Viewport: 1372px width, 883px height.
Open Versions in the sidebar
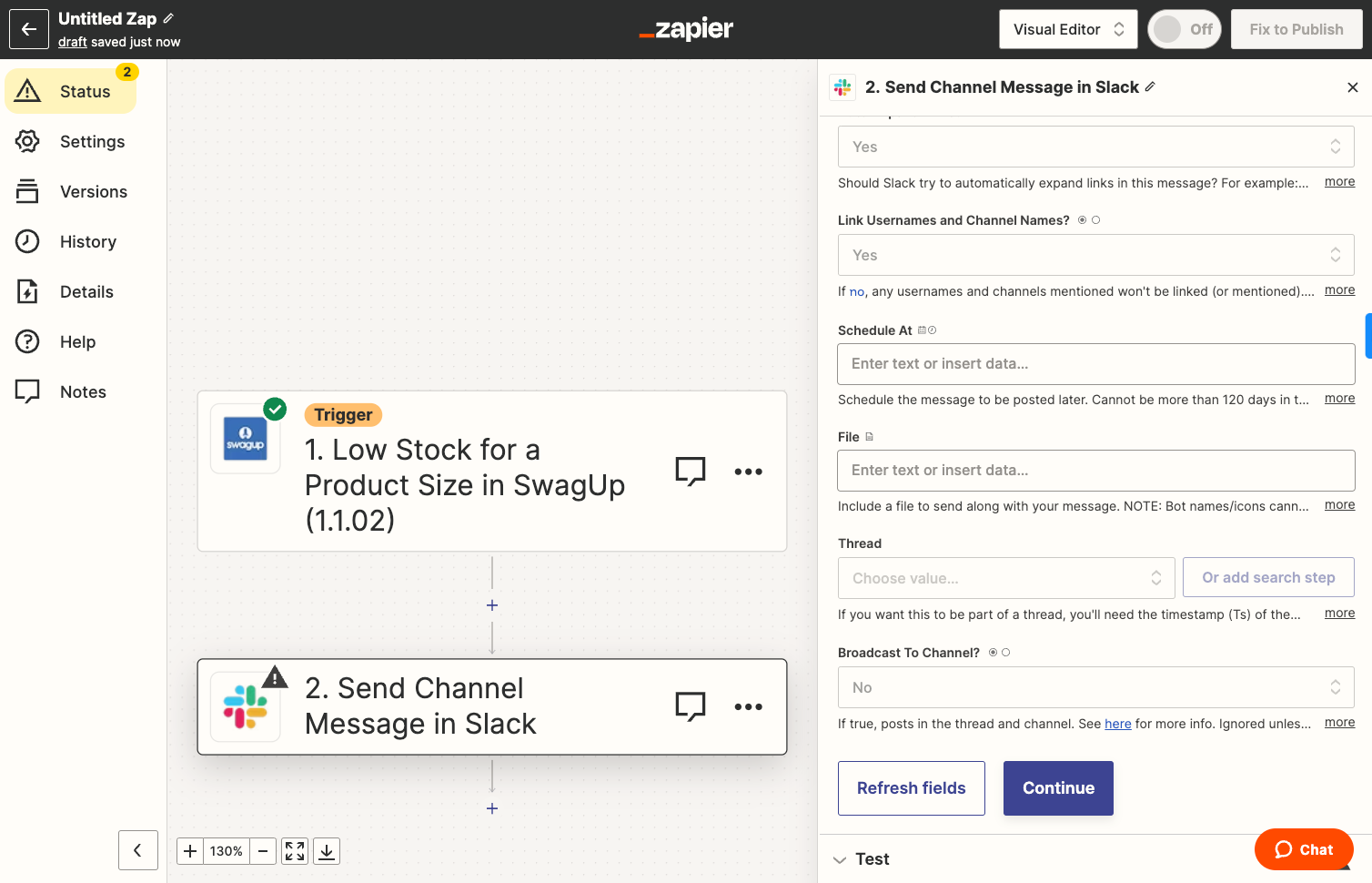71,191
